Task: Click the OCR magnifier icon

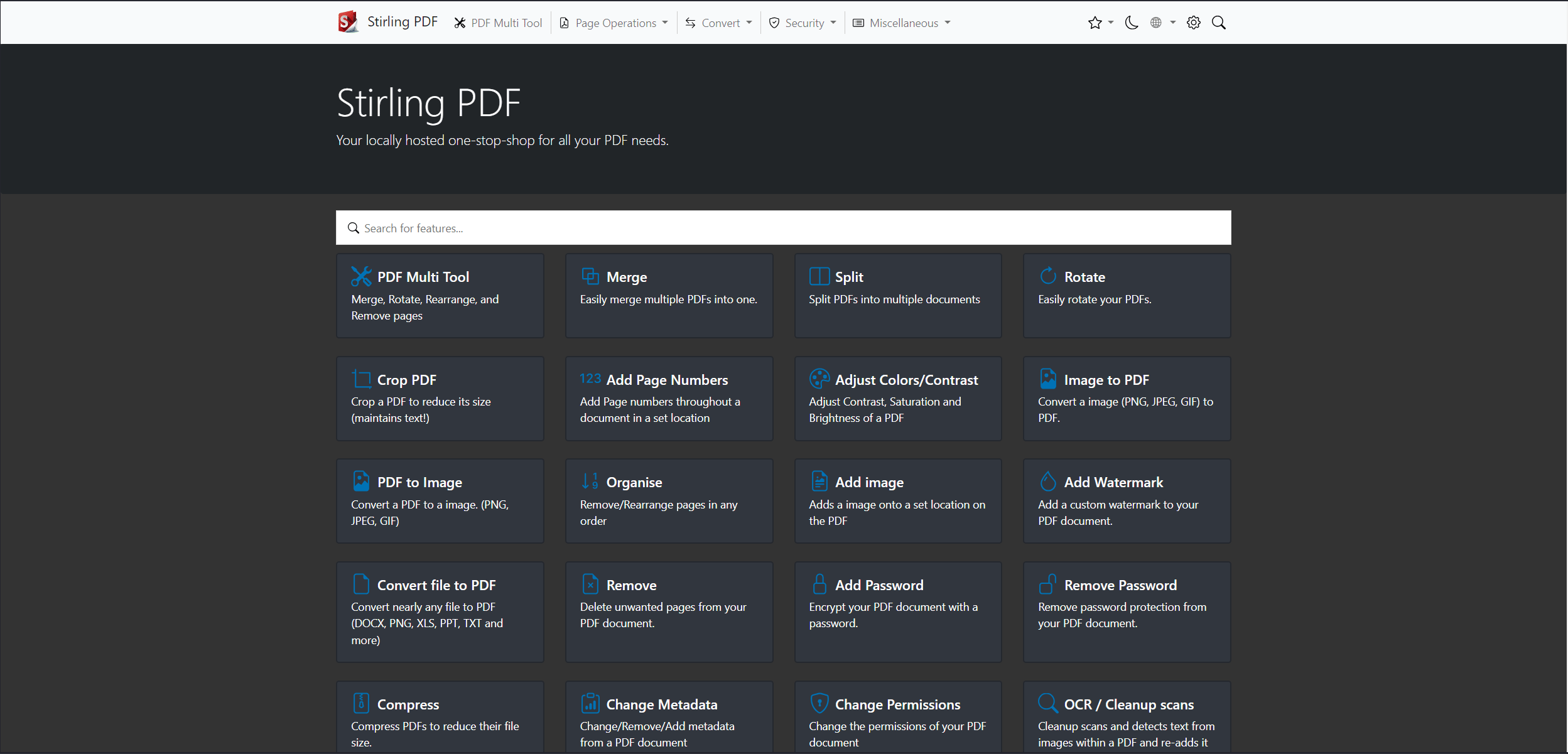Action: click(1048, 703)
